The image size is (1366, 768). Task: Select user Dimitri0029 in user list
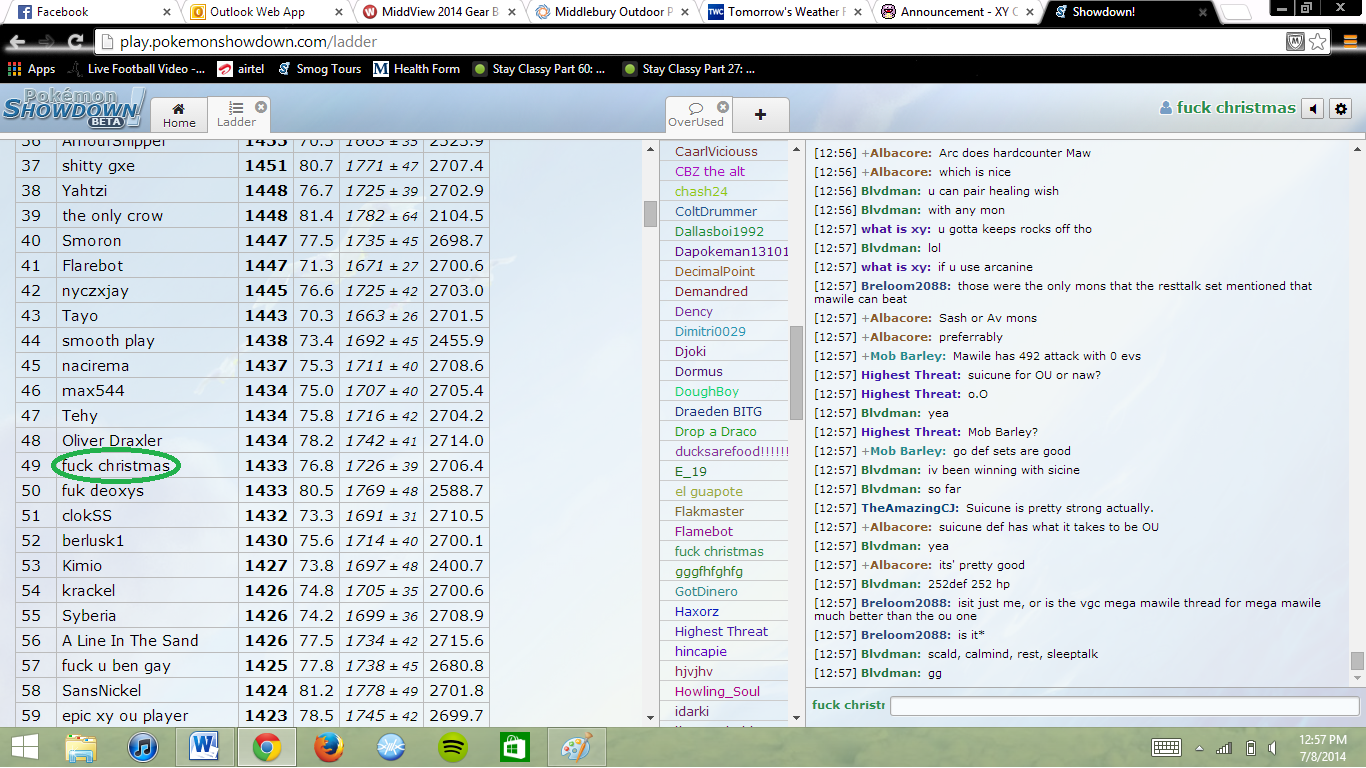710,331
